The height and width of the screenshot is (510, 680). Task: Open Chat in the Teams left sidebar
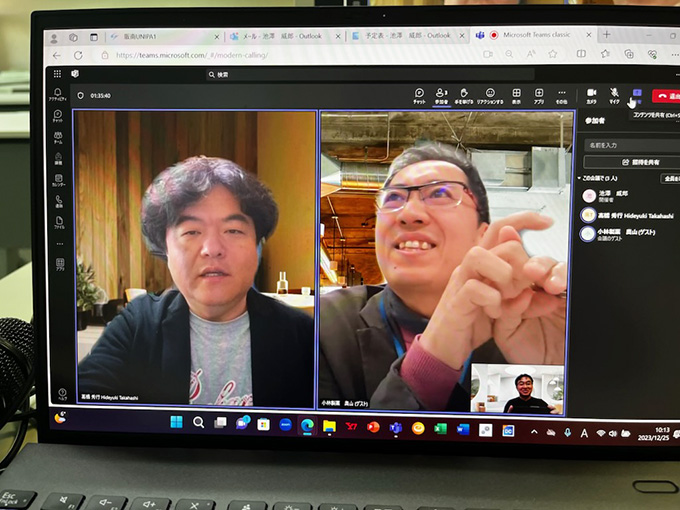(58, 116)
